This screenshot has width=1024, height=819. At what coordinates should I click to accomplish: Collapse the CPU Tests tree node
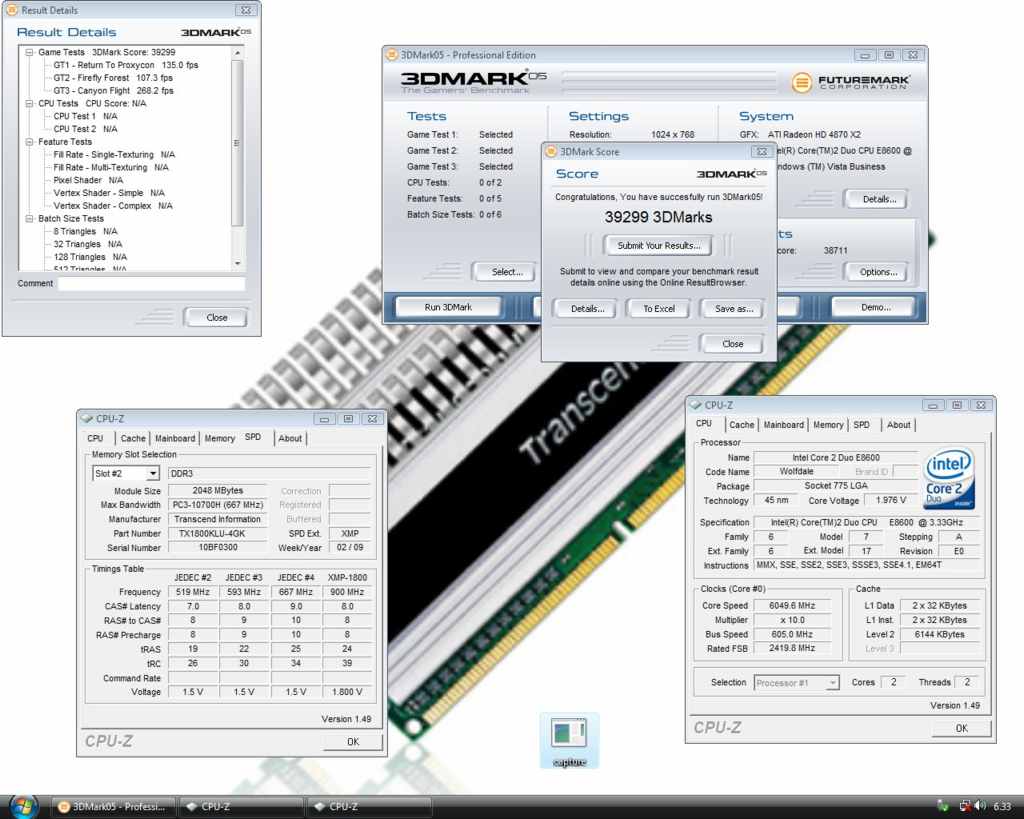tap(29, 103)
